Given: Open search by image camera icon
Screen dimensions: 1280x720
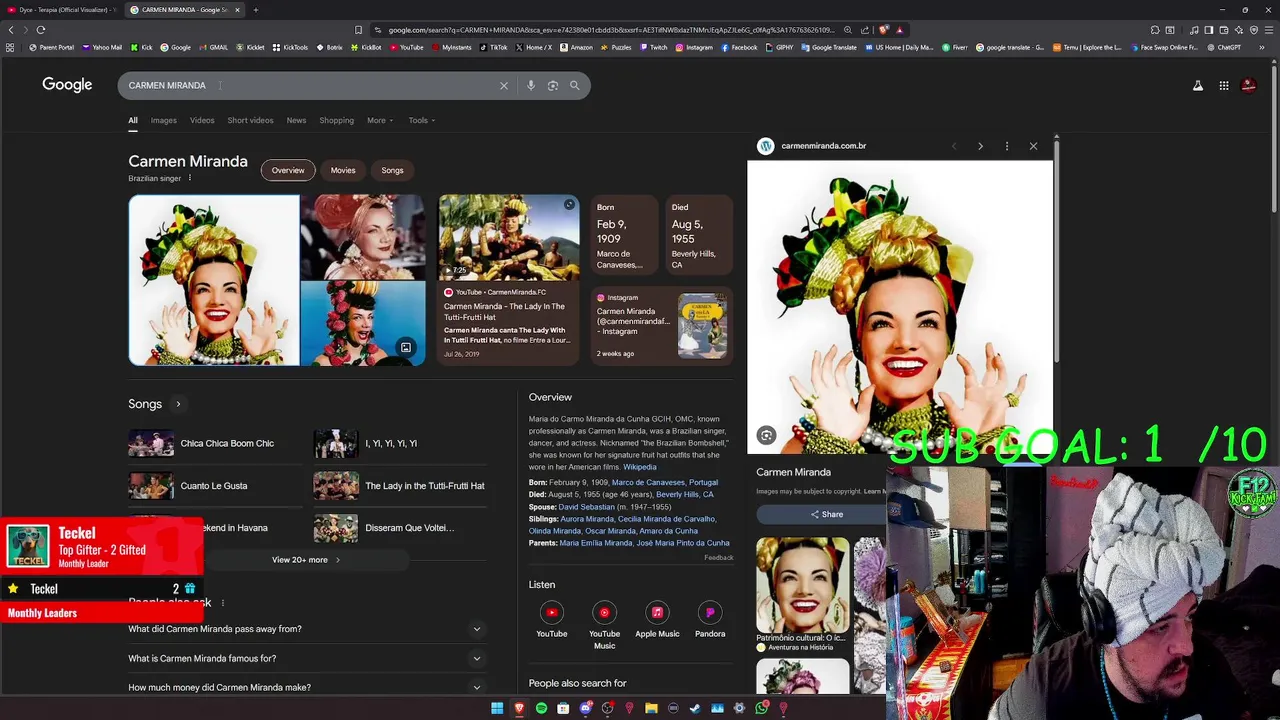Looking at the screenshot, I should pos(553,86).
